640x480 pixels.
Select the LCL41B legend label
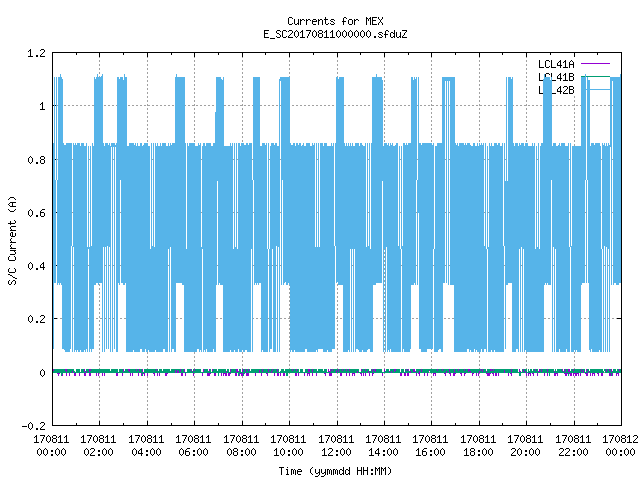point(556,77)
